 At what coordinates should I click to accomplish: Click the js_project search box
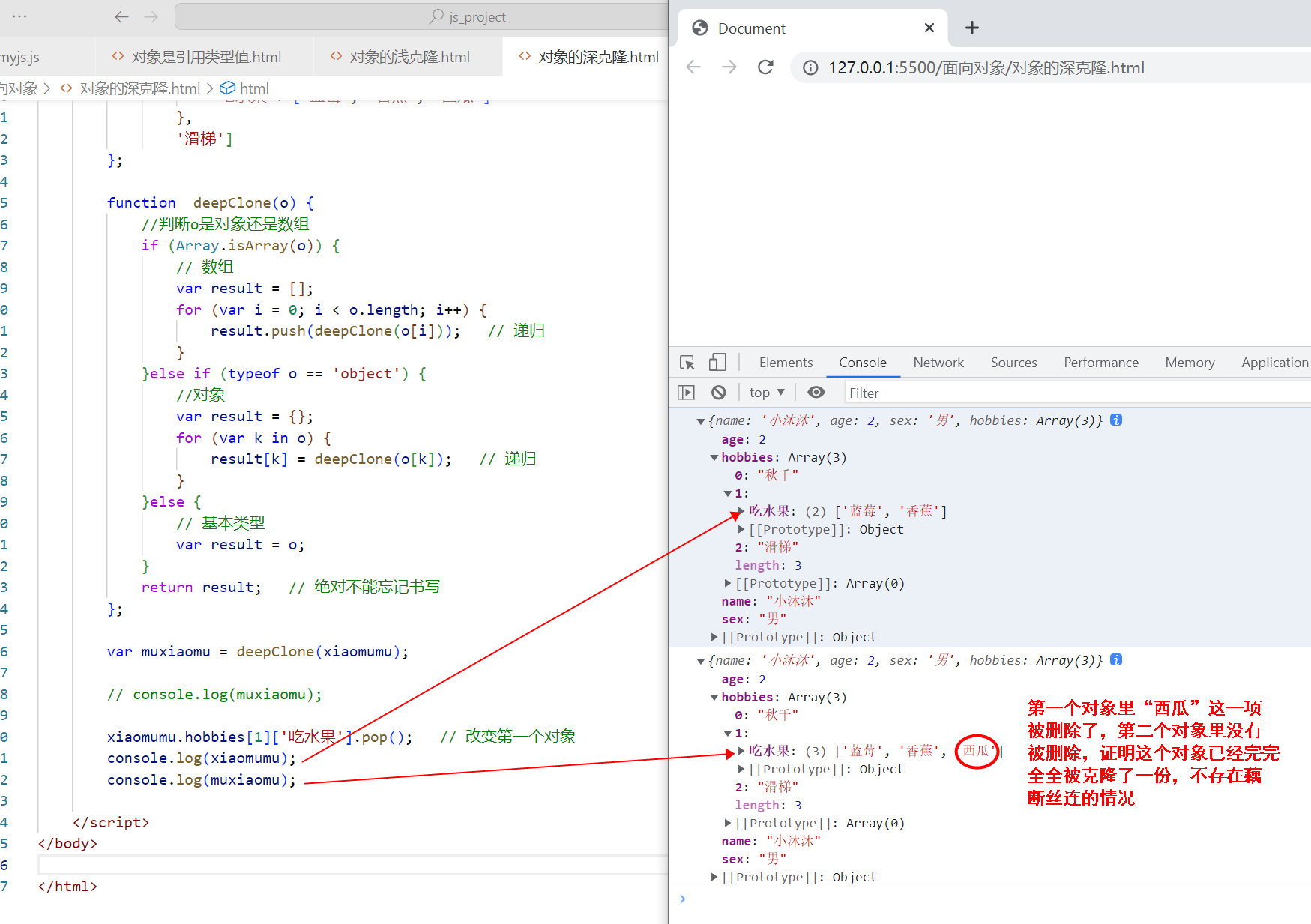coord(421,16)
